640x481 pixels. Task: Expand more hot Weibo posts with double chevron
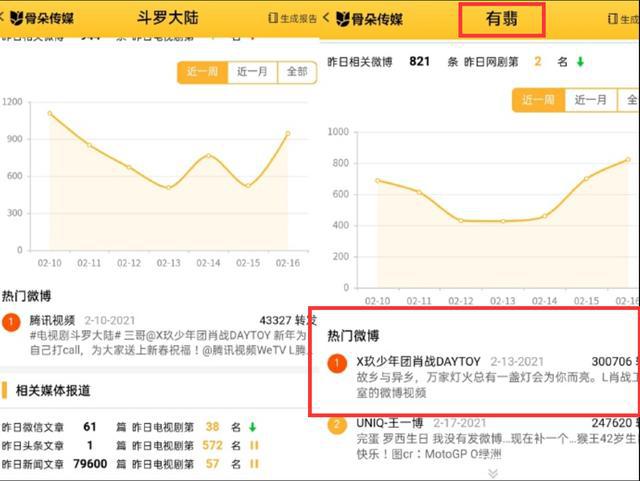click(x=491, y=472)
